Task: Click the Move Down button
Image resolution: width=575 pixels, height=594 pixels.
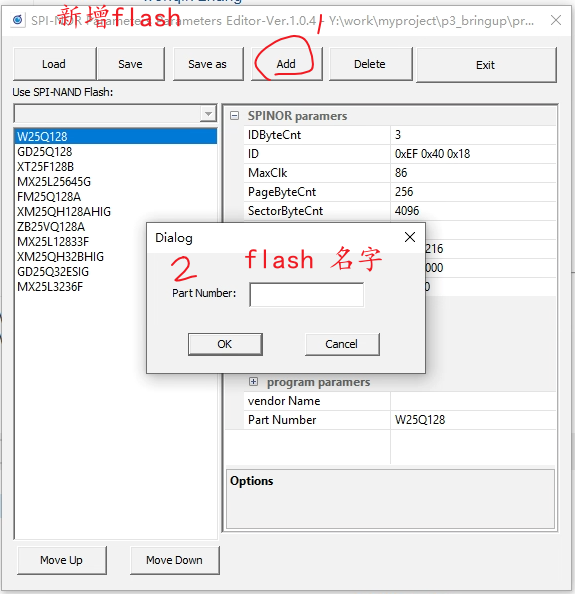Action: pyautogui.click(x=175, y=560)
